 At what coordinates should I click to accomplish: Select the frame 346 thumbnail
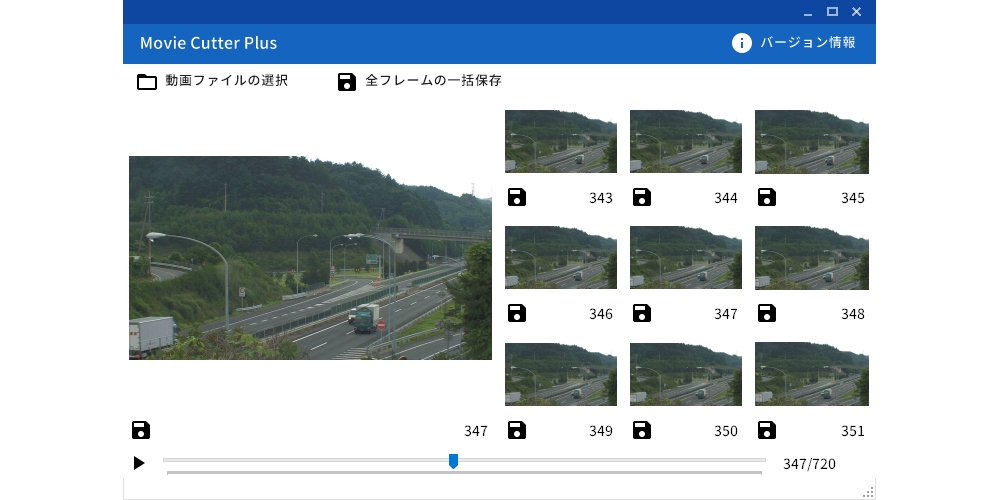561,258
